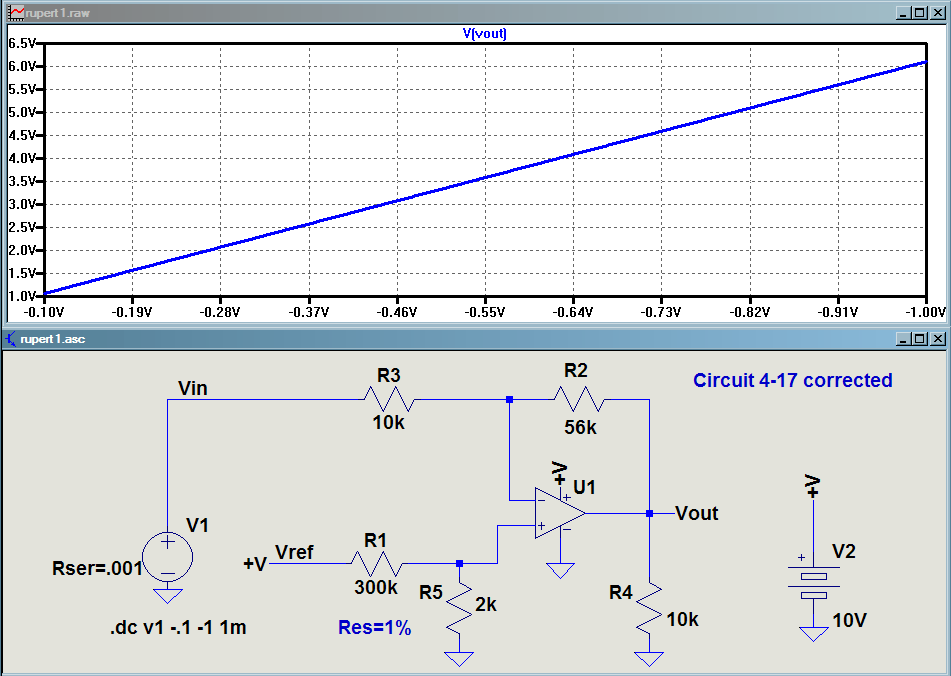951x676 pixels.
Task: Maximize the rupert1.asc schematic window
Action: pos(920,338)
